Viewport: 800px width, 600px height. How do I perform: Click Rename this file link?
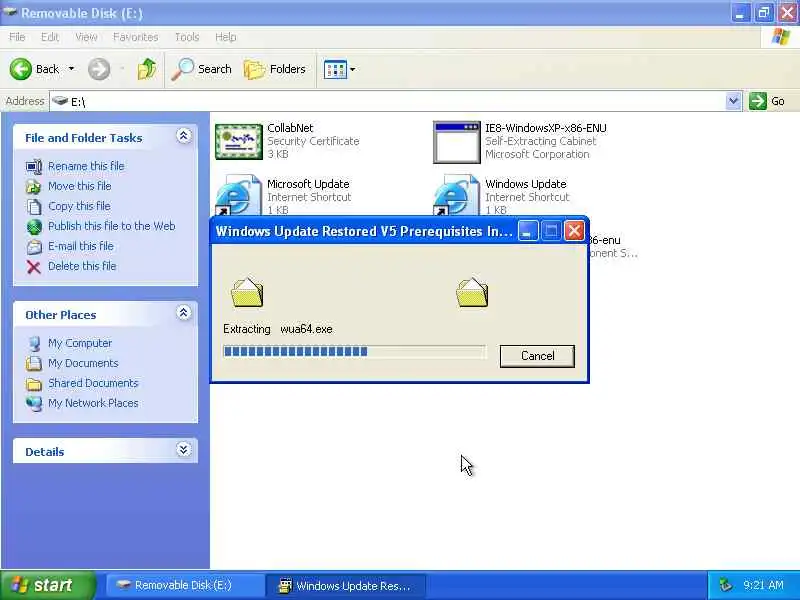[86, 166]
